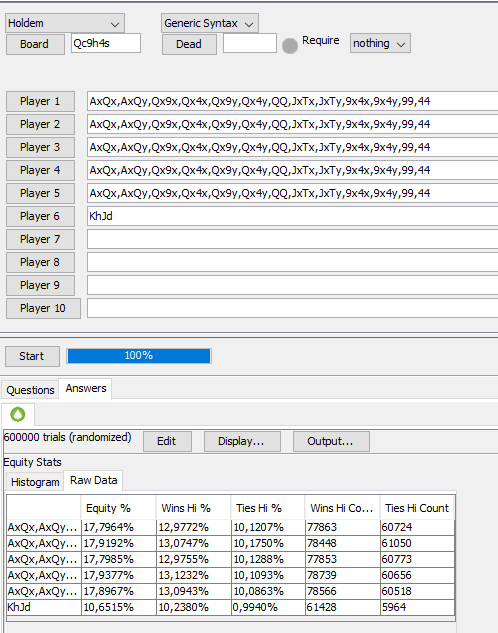Screen dimensions: 498x633
Task: Click the Ties Hi Count column header
Action: 417,508
